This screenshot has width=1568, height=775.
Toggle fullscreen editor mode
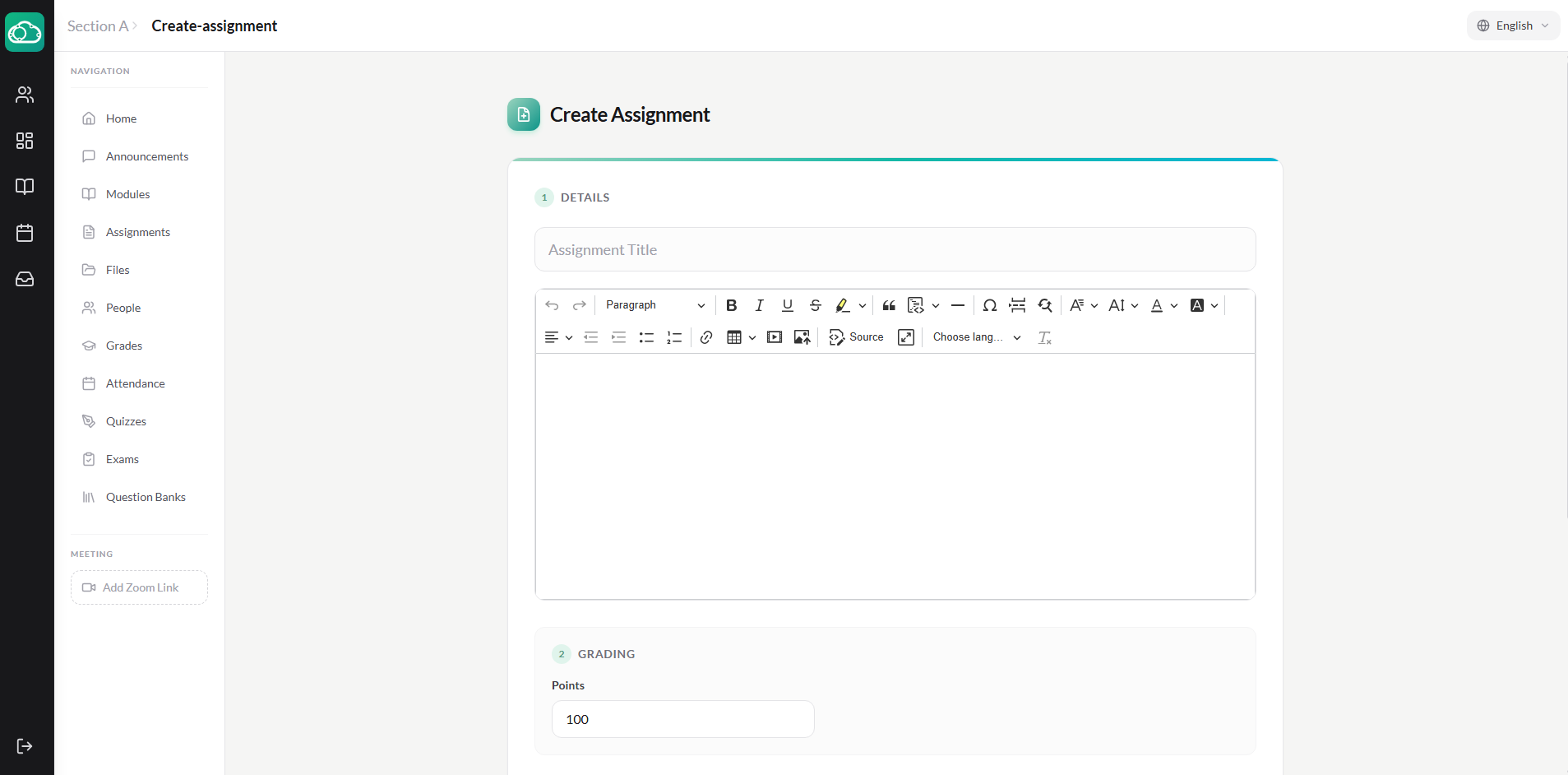(x=906, y=337)
